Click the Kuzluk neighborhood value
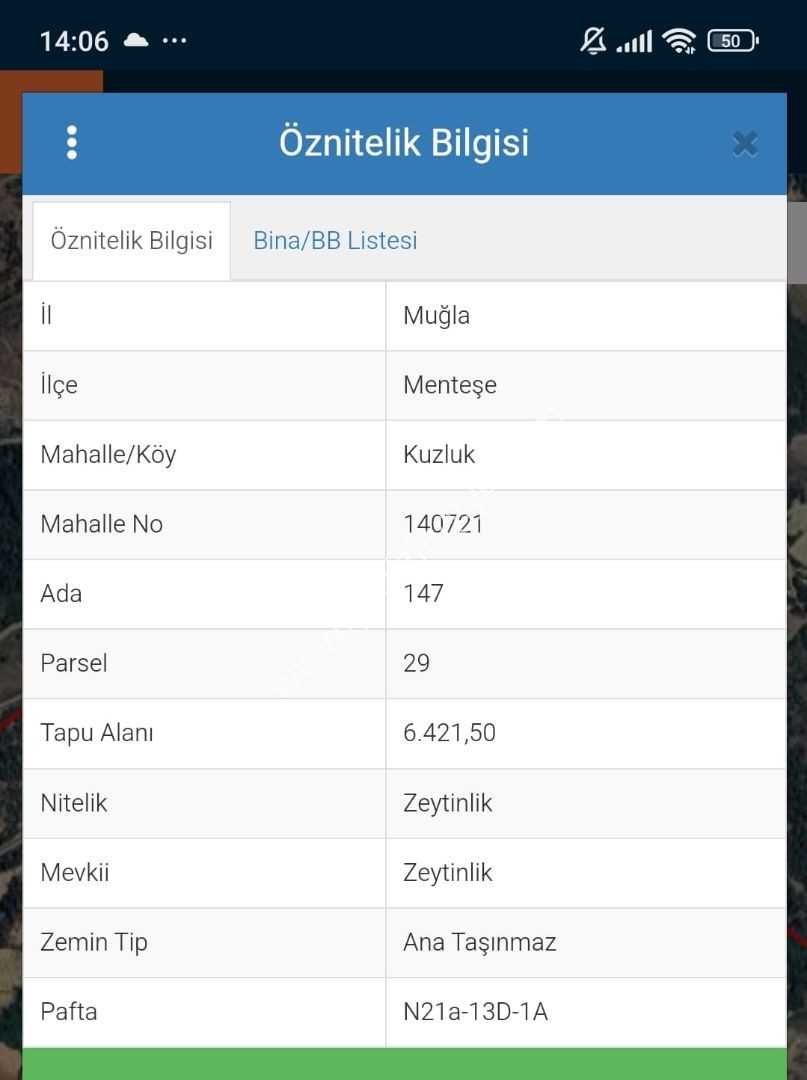This screenshot has height=1080, width=807. 439,455
